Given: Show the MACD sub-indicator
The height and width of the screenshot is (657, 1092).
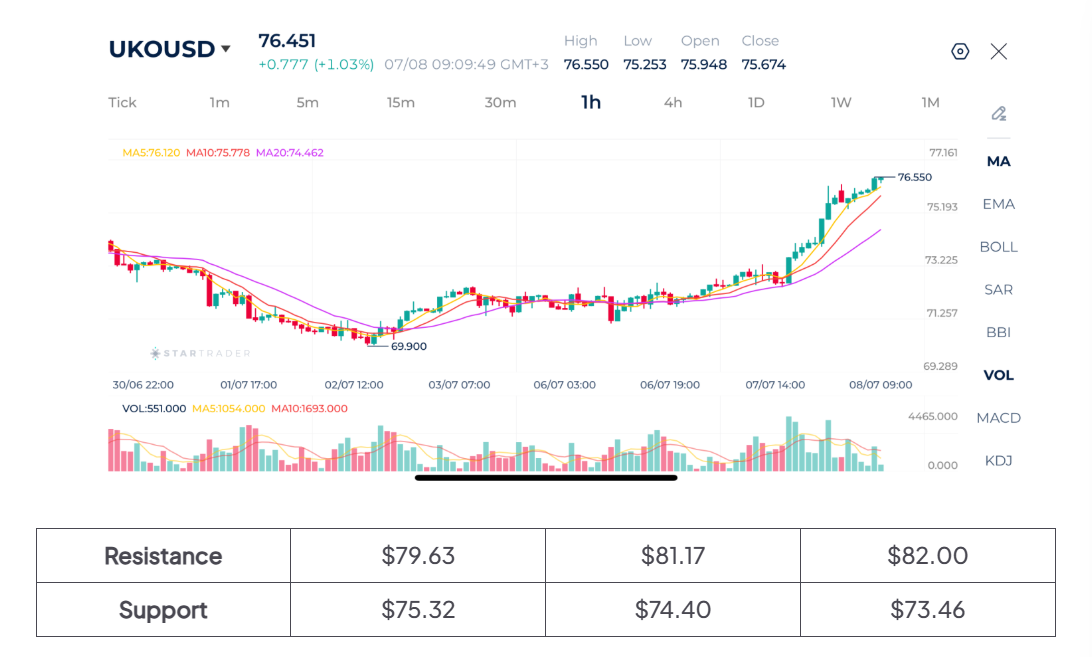Looking at the screenshot, I should pos(999,418).
